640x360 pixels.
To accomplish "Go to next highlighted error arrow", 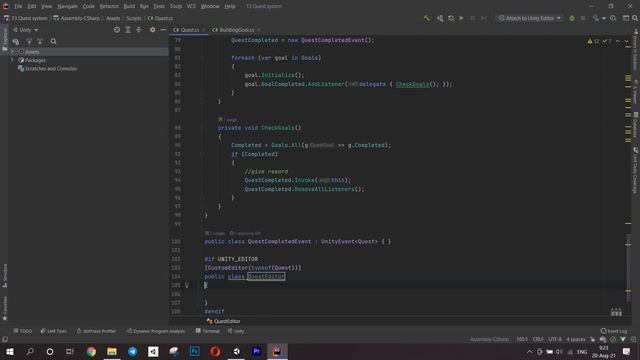I will point(626,41).
